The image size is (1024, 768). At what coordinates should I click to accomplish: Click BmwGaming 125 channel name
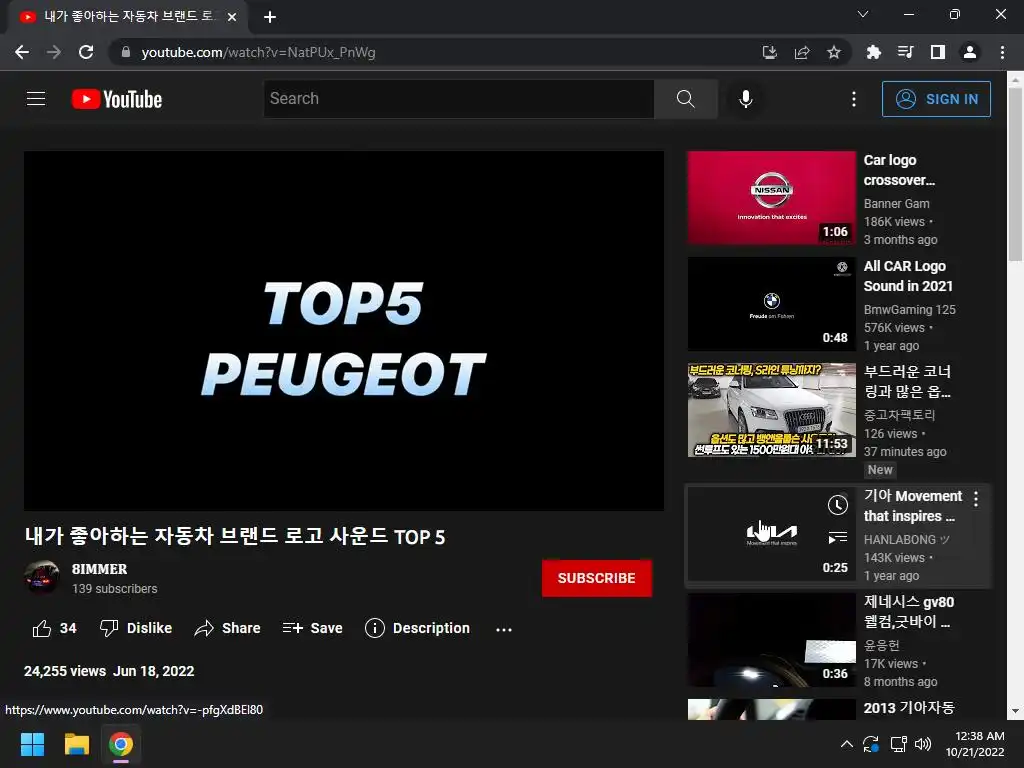pyautogui.click(x=909, y=310)
